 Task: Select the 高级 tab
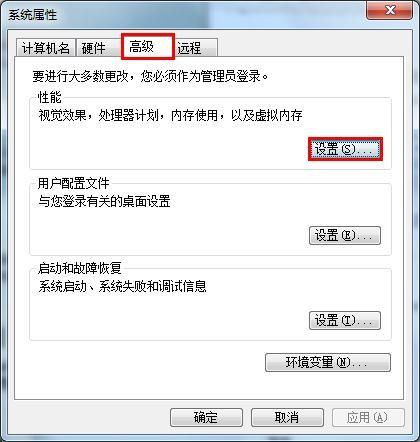[148, 46]
